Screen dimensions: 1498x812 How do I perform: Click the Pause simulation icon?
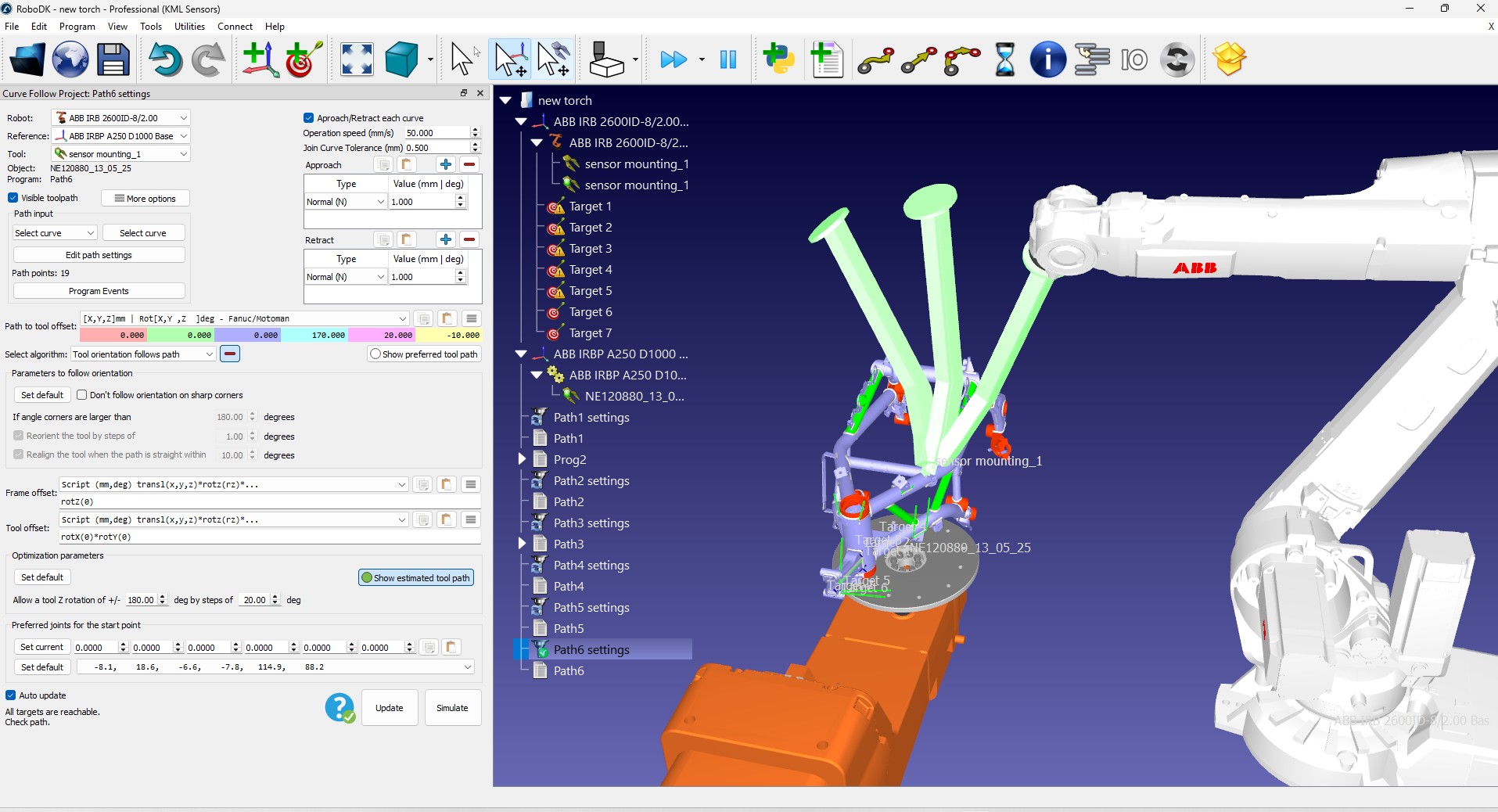[727, 59]
